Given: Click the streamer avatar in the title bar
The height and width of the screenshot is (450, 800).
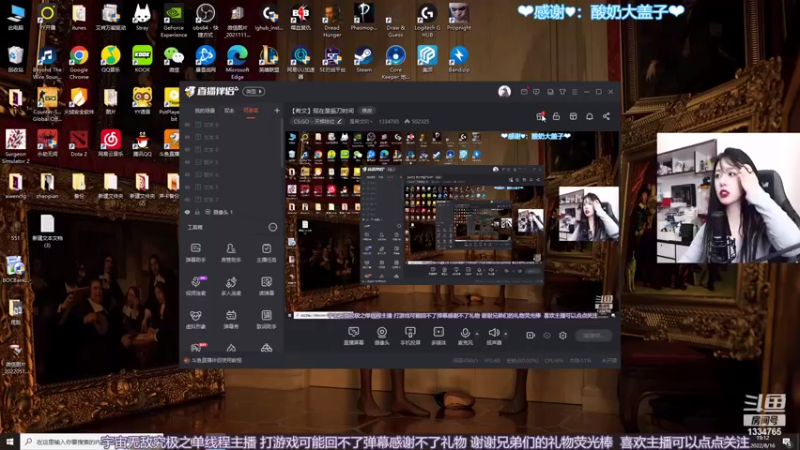Looking at the screenshot, I should tap(504, 92).
